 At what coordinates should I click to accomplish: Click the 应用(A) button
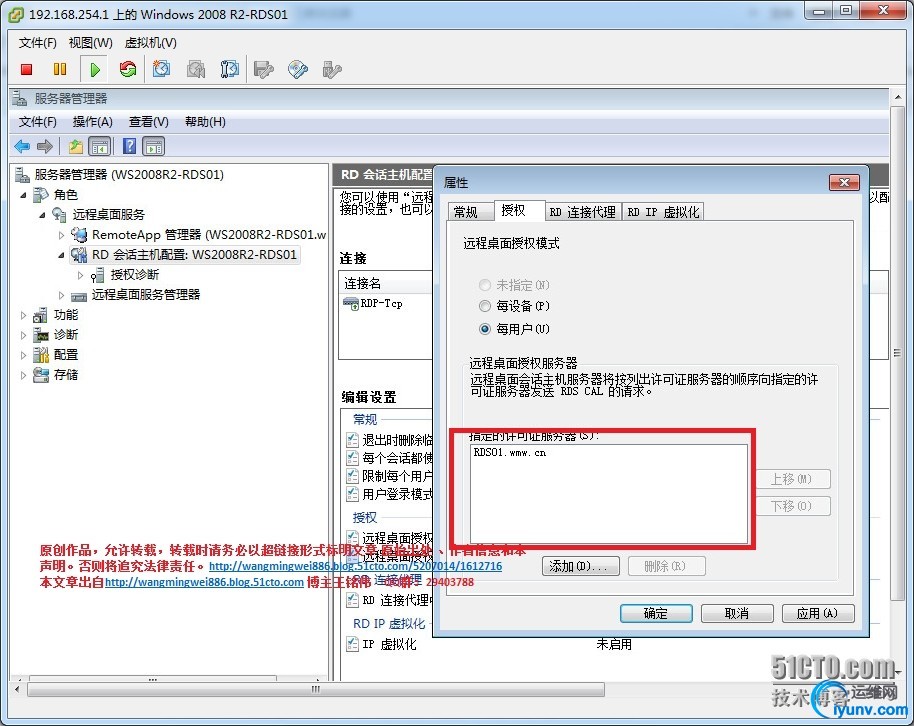[818, 613]
